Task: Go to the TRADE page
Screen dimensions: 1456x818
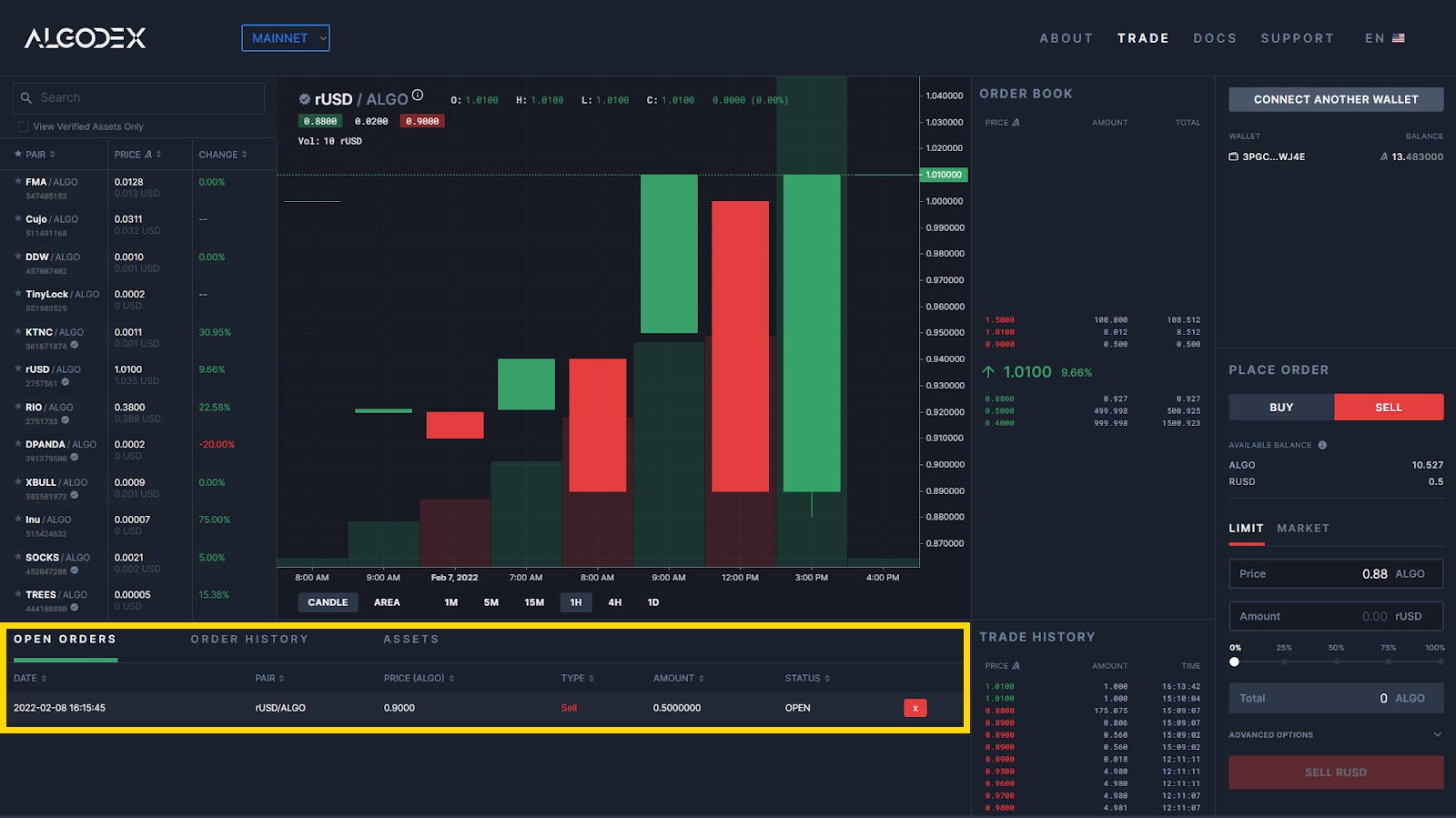Action: click(1143, 38)
